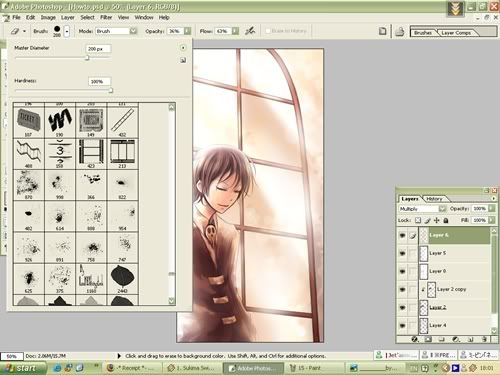The width and height of the screenshot is (500, 375).
Task: Toggle link box next to Layer 5
Action: [413, 253]
